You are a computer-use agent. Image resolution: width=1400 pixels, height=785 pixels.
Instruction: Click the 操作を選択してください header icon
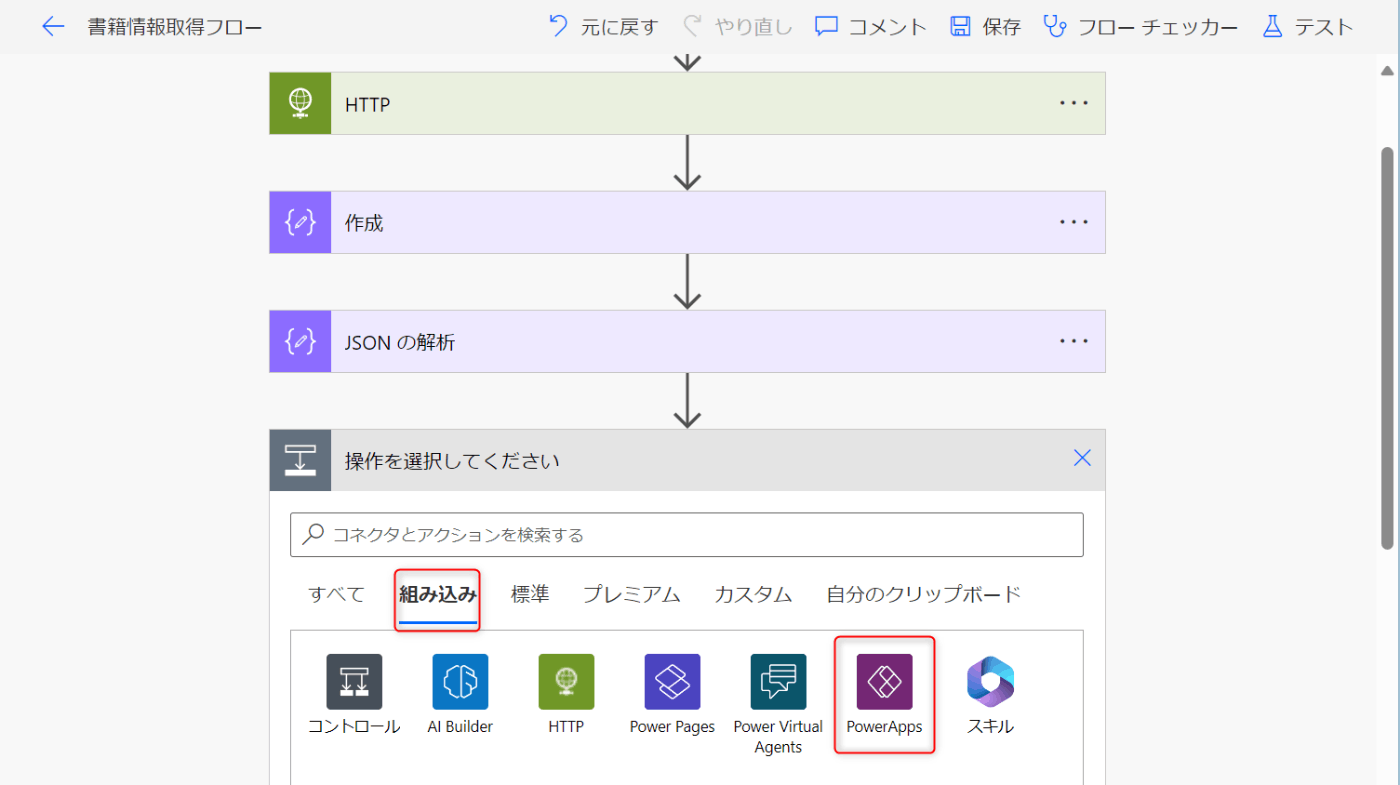(300, 460)
